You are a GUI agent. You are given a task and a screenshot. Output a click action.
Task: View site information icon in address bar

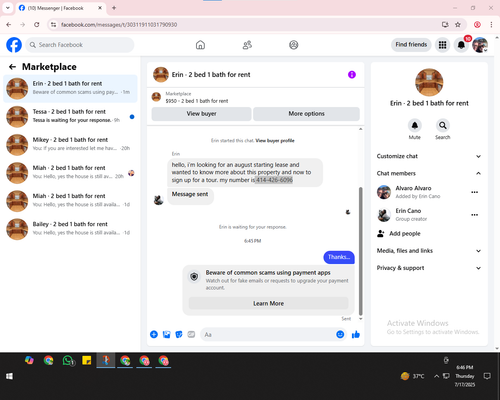tap(53, 25)
